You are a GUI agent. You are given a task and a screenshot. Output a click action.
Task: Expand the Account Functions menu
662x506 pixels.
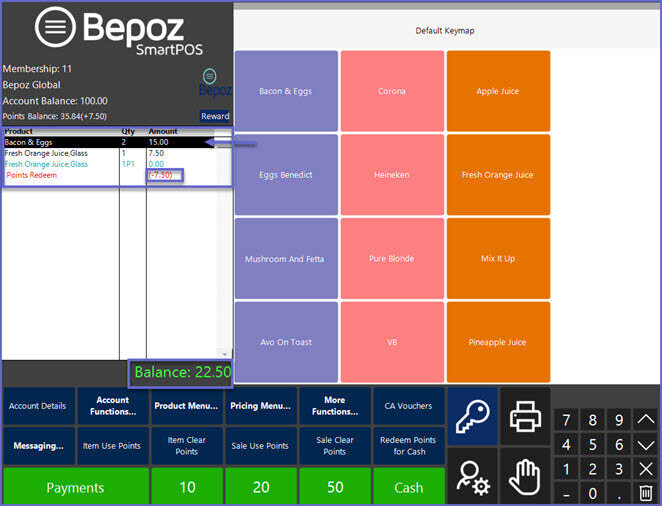point(113,406)
